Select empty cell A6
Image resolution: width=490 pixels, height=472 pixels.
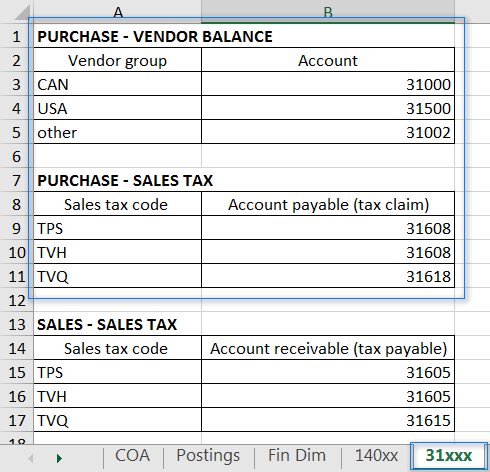pyautogui.click(x=118, y=156)
